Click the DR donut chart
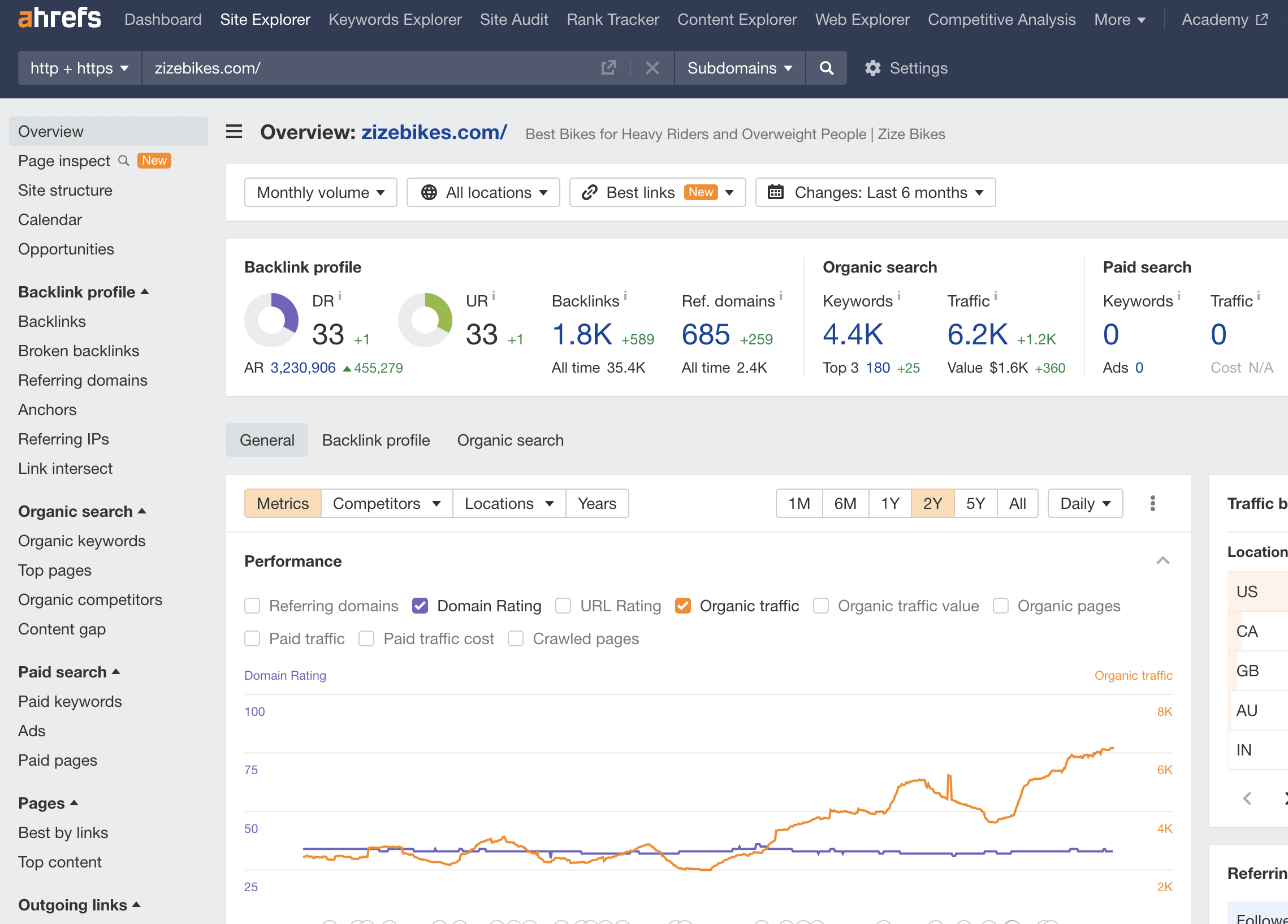This screenshot has height=924, width=1288. (271, 319)
